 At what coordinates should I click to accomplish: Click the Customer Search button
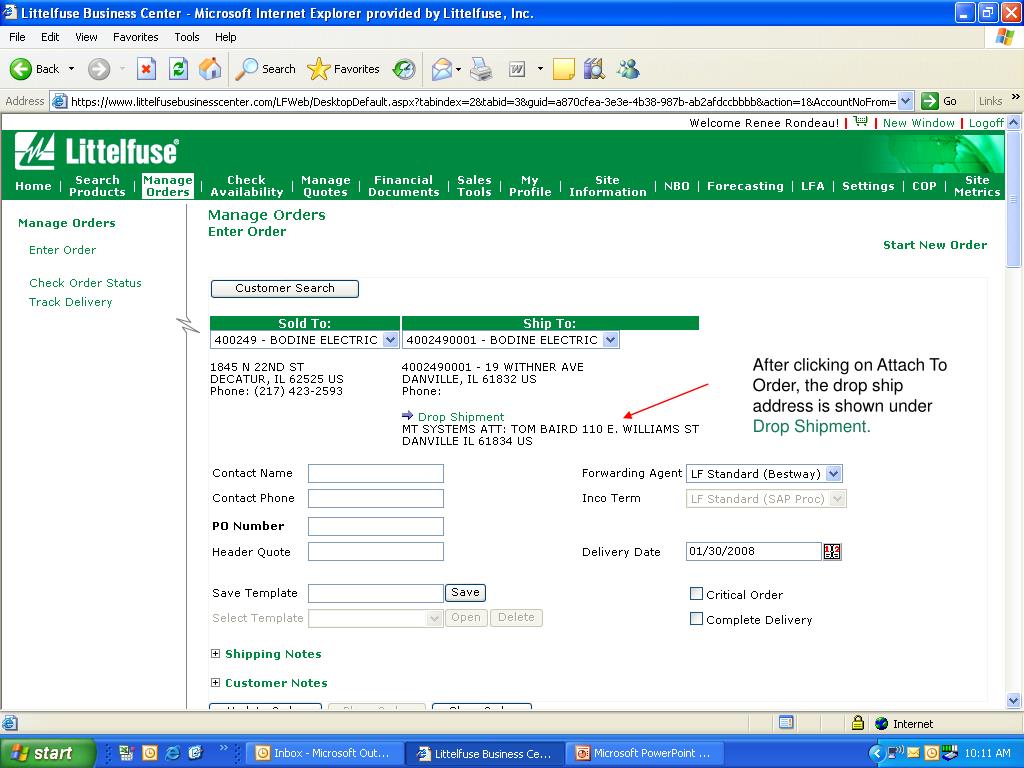[x=285, y=288]
